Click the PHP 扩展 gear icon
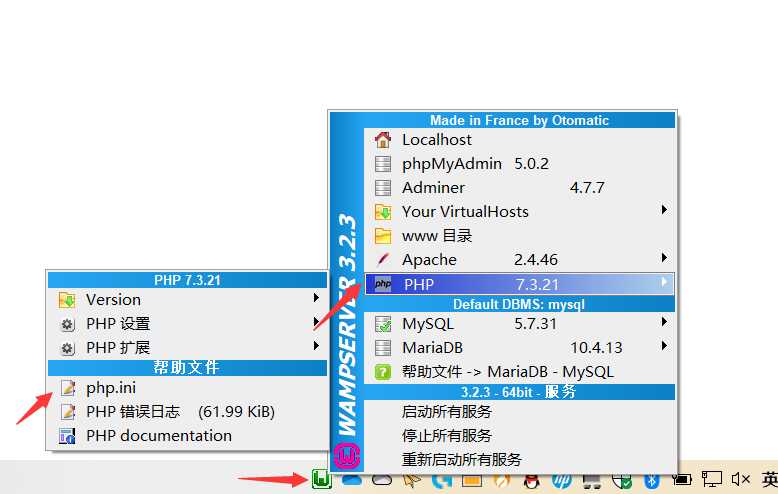Screen dimensions: 778x494 pyautogui.click(x=67, y=348)
